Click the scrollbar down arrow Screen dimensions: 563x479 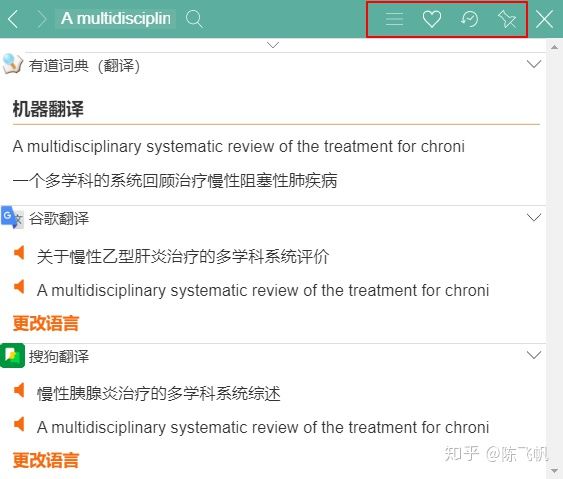(x=555, y=471)
